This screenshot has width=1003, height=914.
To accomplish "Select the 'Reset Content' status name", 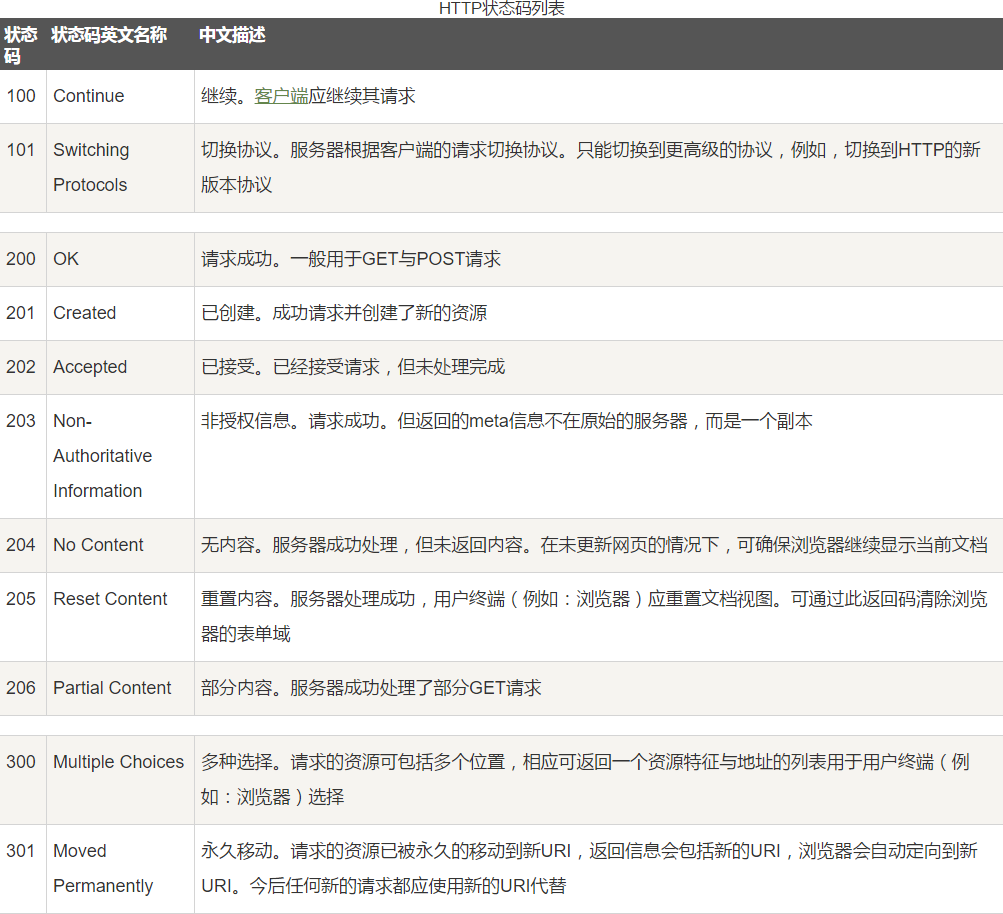I will [109, 599].
